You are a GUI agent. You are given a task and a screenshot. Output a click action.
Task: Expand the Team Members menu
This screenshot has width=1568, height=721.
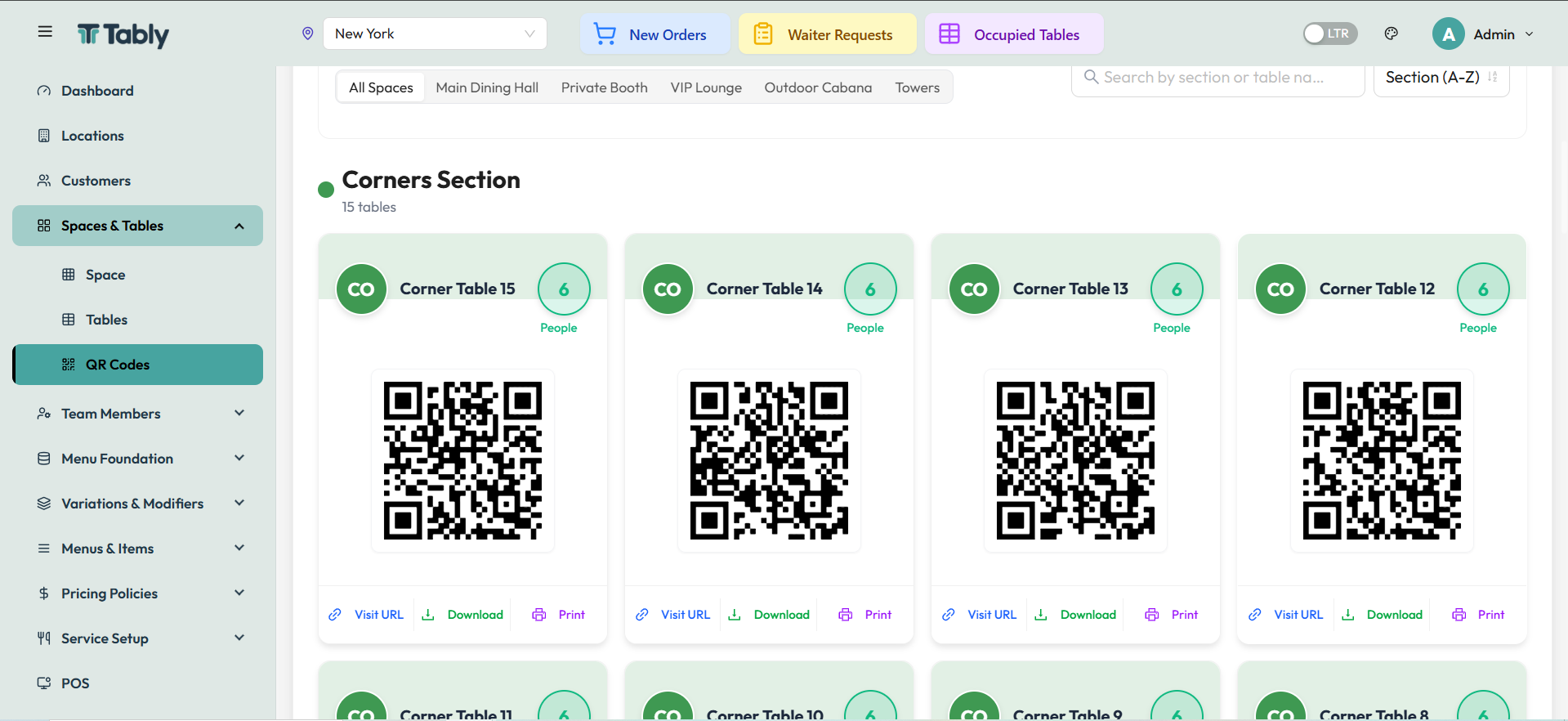137,414
